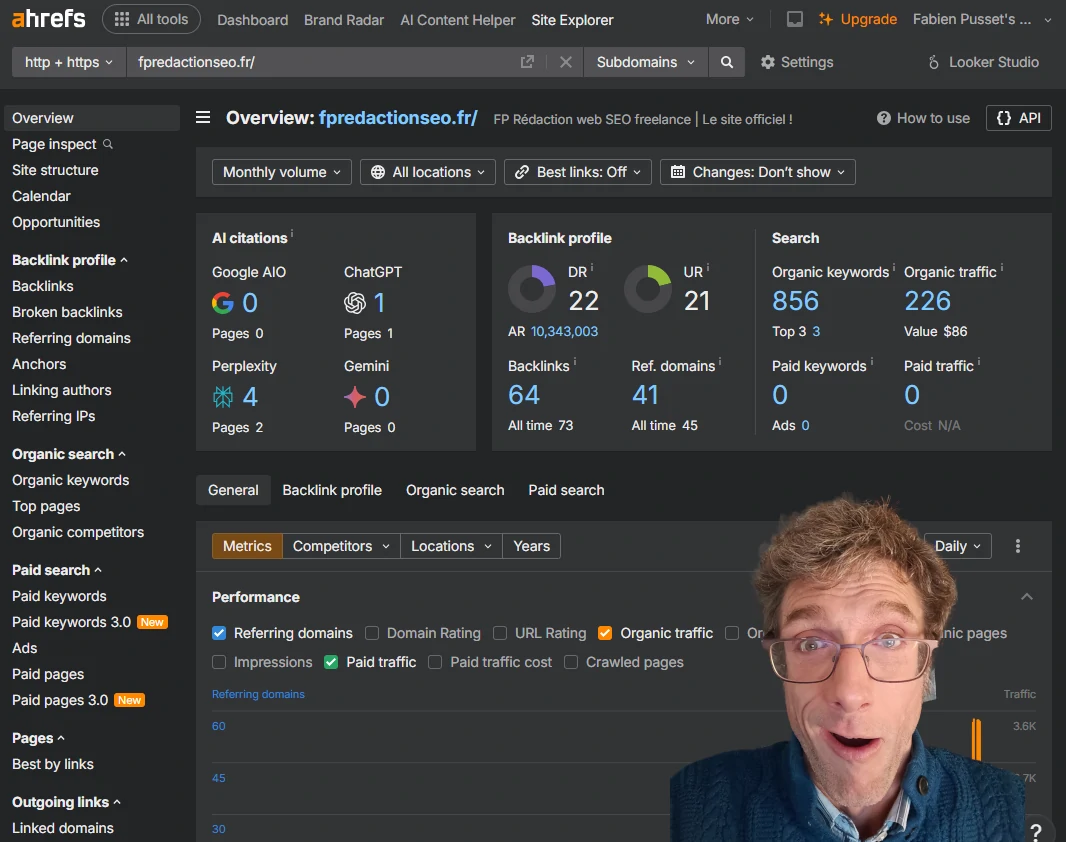
Task: Click the AR 10,343,003 rank link
Action: tap(564, 331)
